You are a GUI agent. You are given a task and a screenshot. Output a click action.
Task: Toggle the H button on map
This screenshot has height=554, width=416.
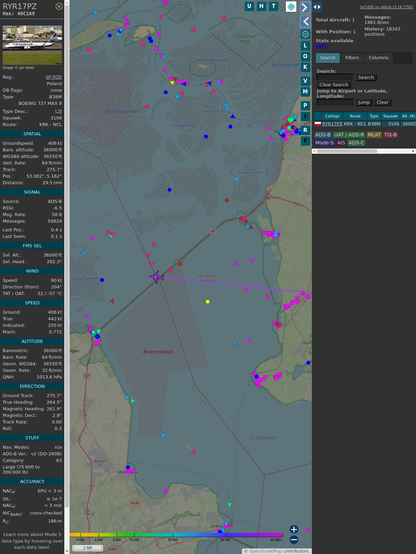(x=262, y=6)
